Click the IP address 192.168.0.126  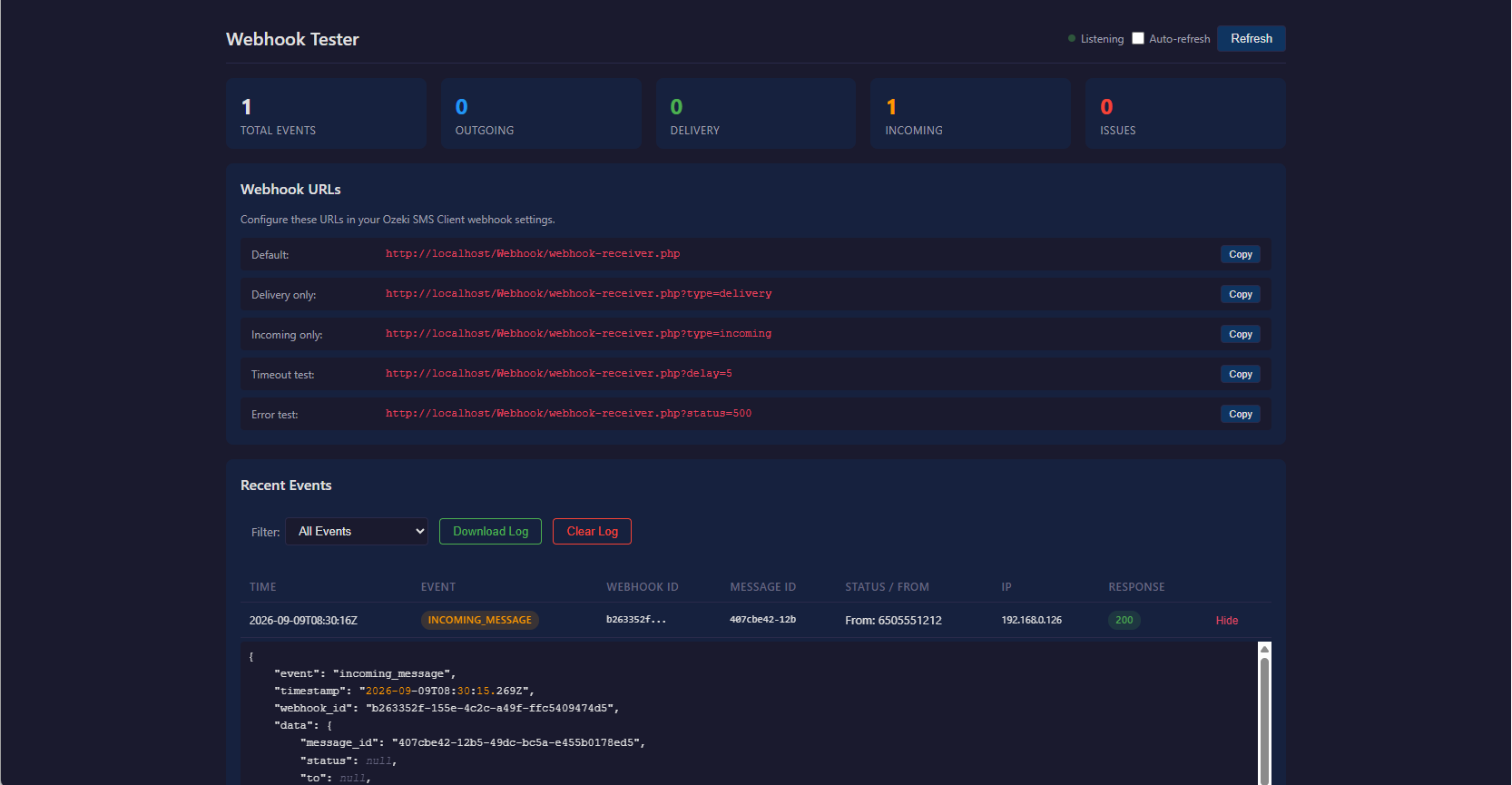click(x=1031, y=620)
